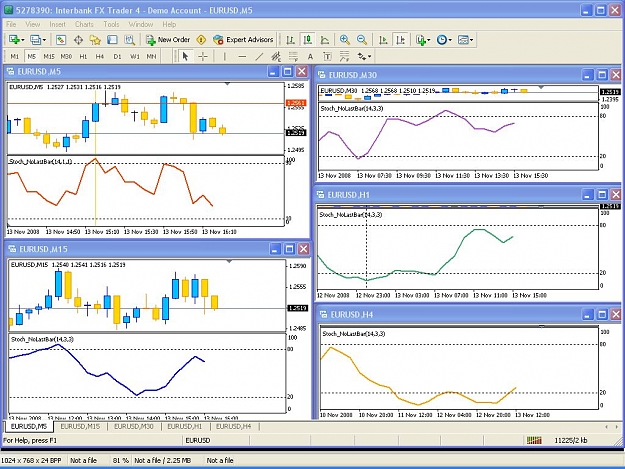
Task: Switch chart to candlesticks style
Action: pyautogui.click(x=307, y=39)
